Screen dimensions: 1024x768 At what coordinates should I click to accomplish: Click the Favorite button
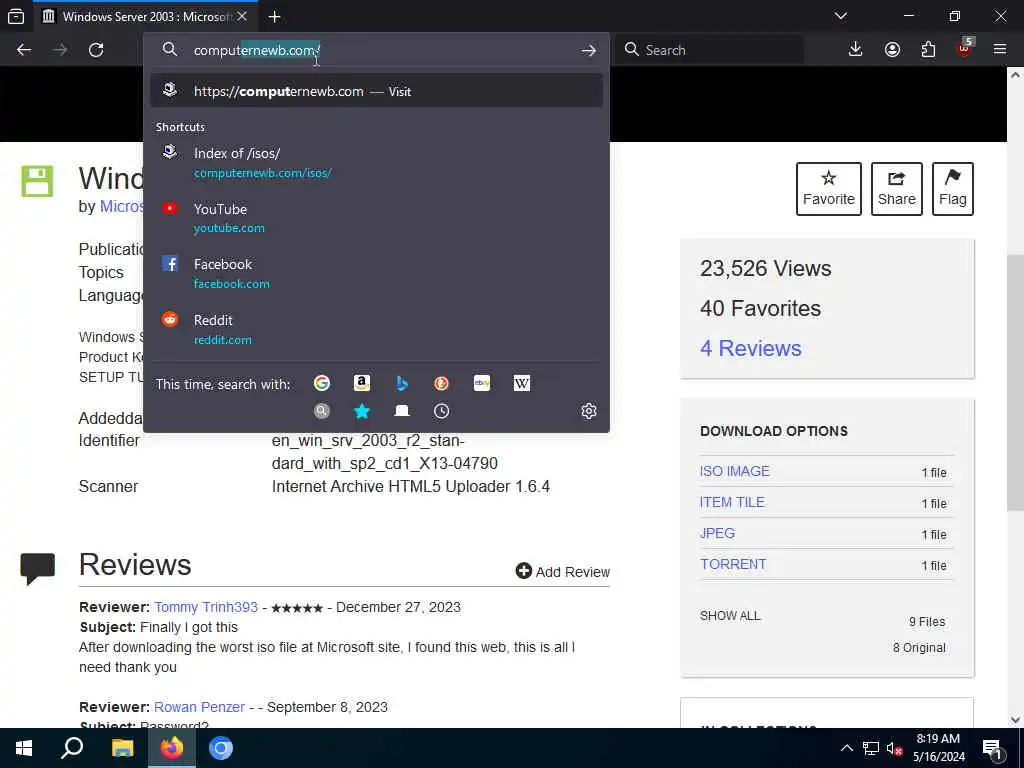tap(829, 189)
